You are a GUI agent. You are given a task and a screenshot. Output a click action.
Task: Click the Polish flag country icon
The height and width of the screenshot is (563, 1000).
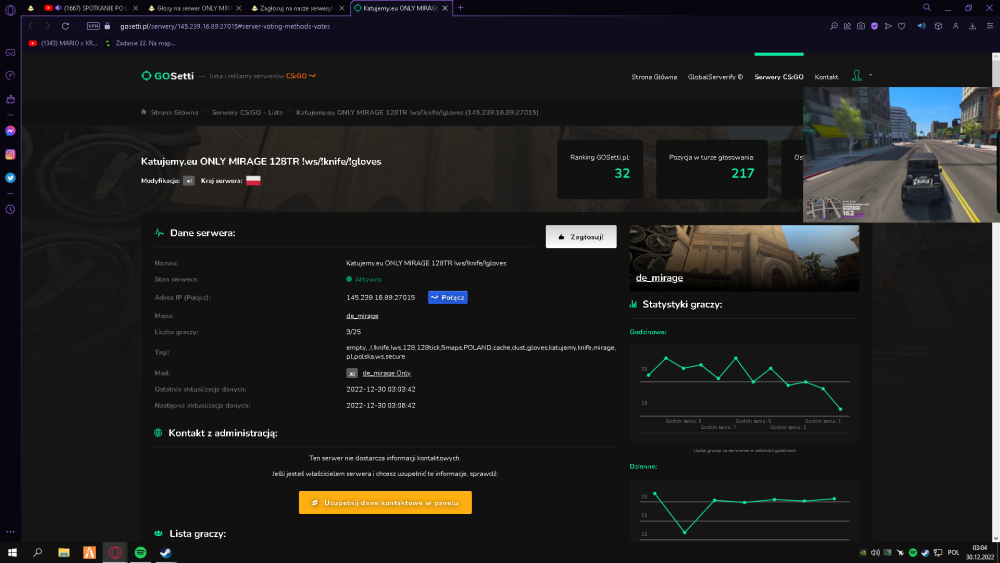(253, 180)
